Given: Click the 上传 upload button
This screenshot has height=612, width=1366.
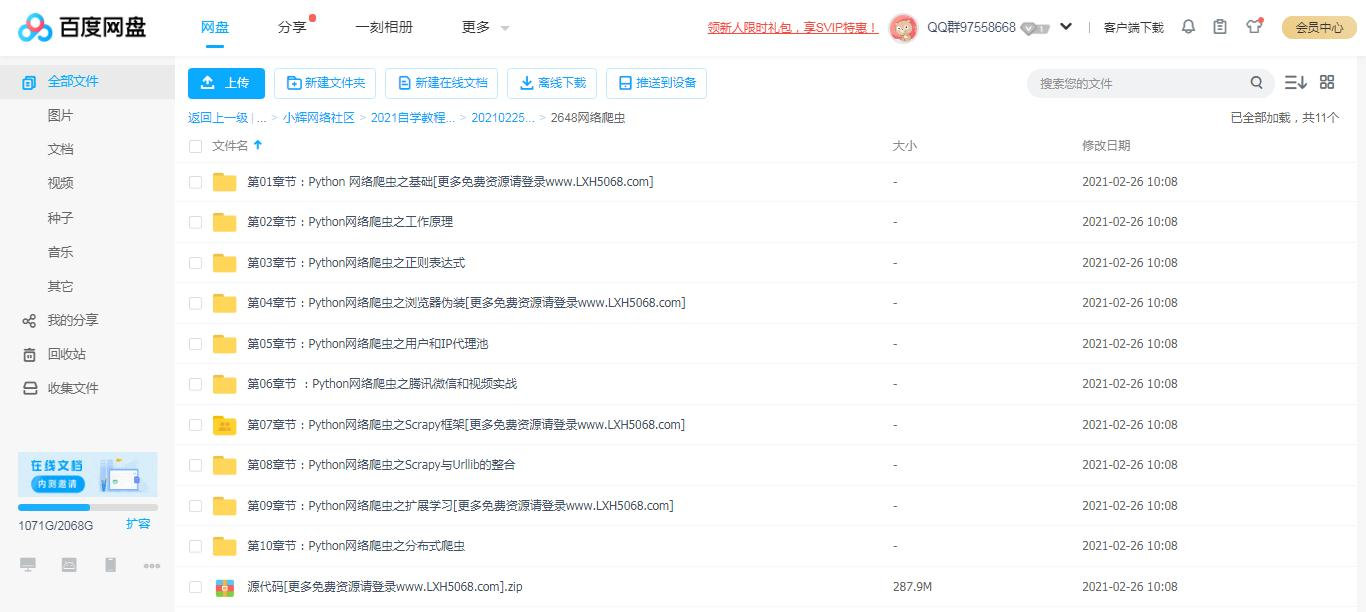Looking at the screenshot, I should click(226, 83).
